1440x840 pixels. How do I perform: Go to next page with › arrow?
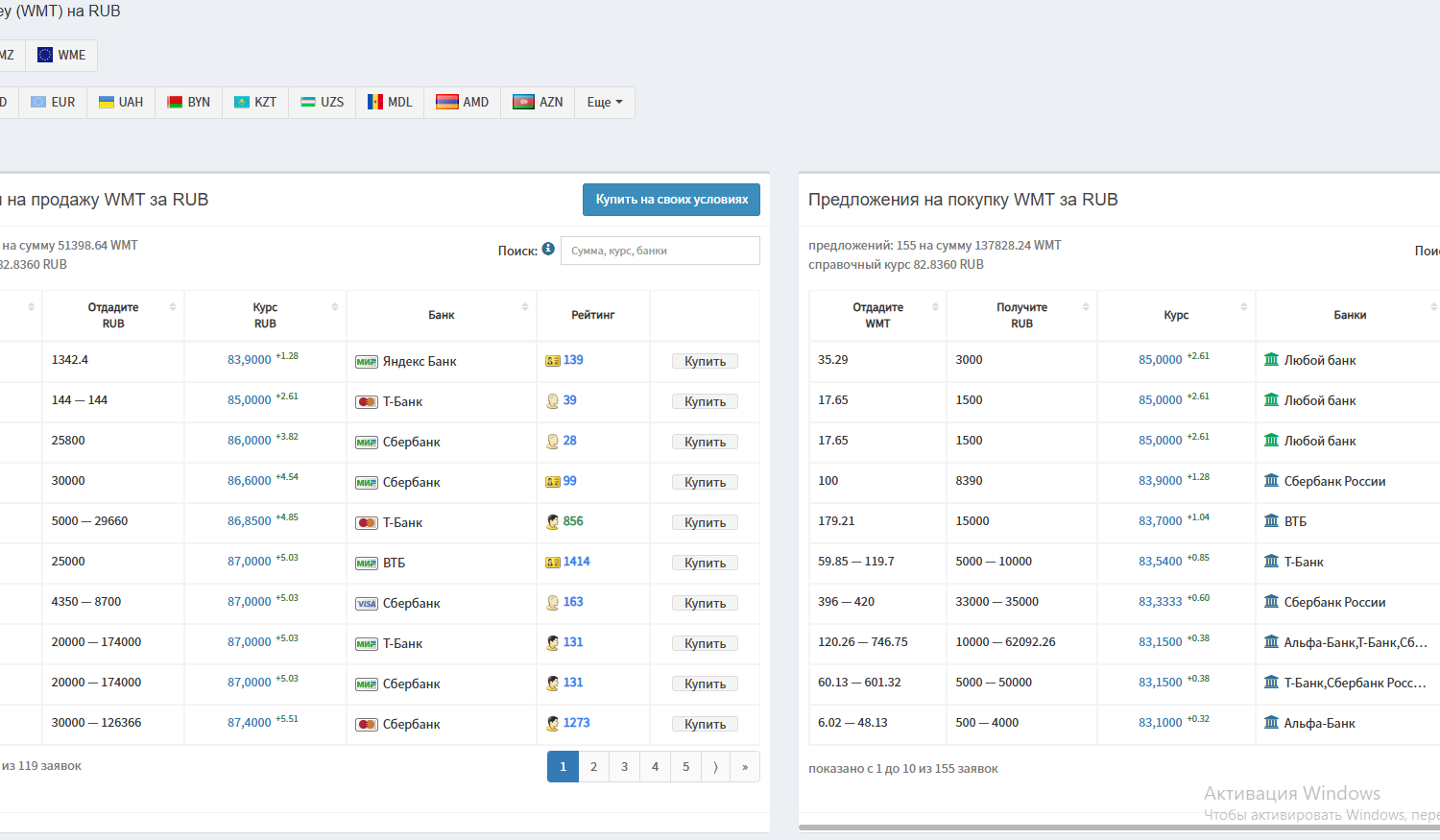[715, 767]
